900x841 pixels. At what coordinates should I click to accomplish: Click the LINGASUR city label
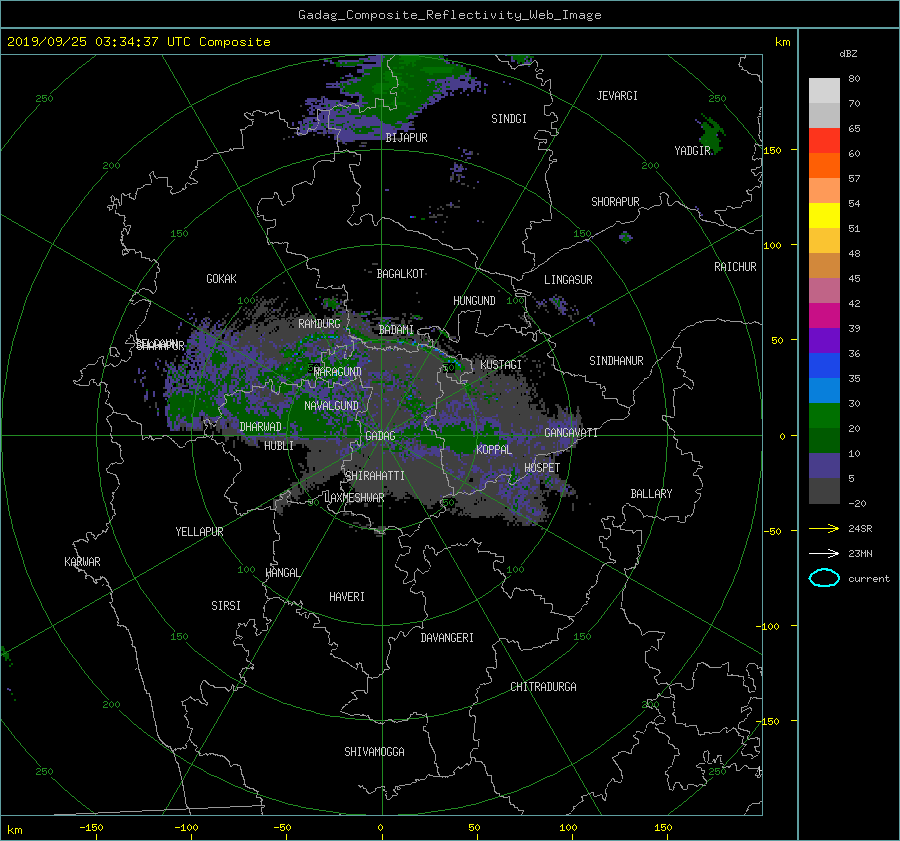pos(568,280)
